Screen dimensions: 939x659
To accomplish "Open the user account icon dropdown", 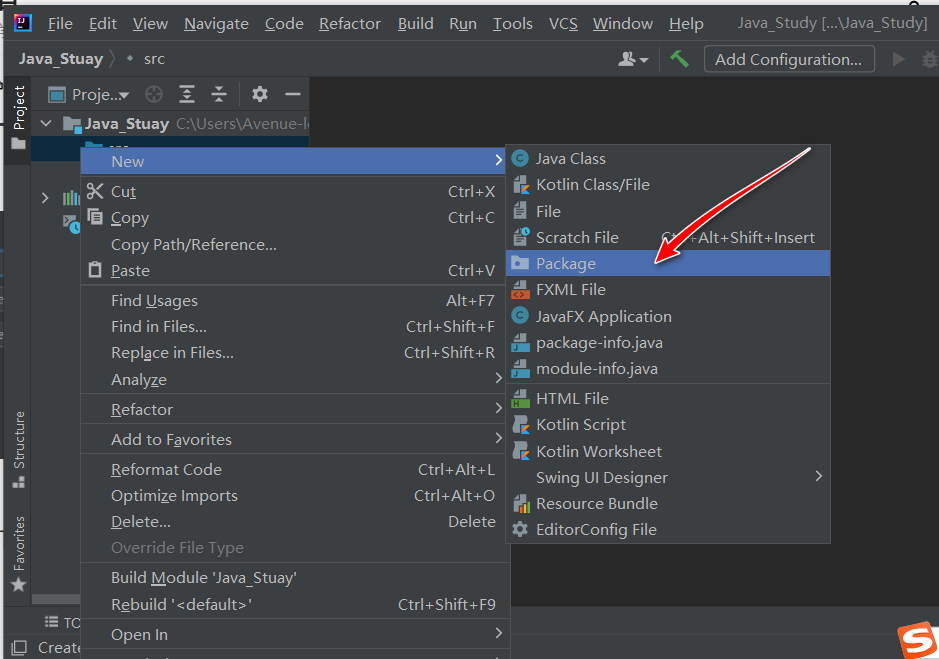I will [x=633, y=59].
